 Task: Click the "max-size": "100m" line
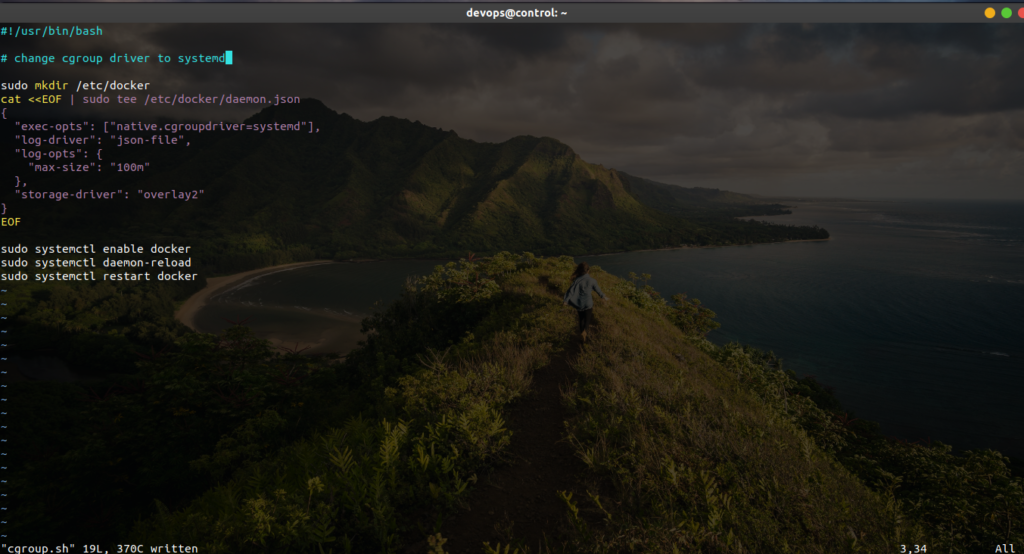pyautogui.click(x=89, y=167)
